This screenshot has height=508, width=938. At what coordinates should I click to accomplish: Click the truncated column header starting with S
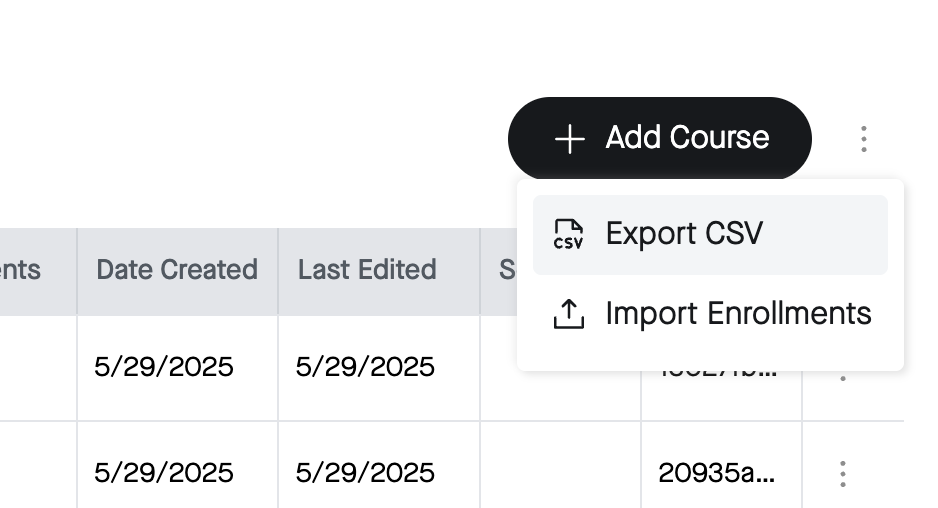coord(507,270)
